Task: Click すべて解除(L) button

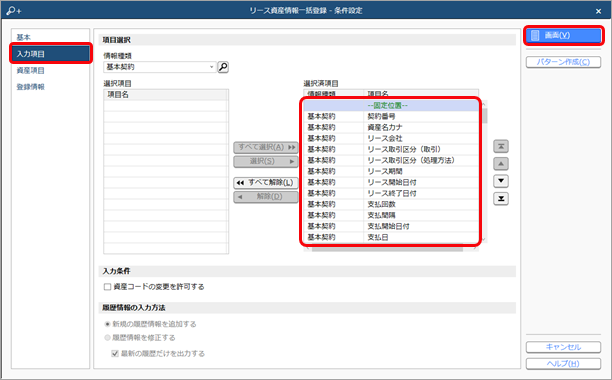Action: (x=266, y=183)
